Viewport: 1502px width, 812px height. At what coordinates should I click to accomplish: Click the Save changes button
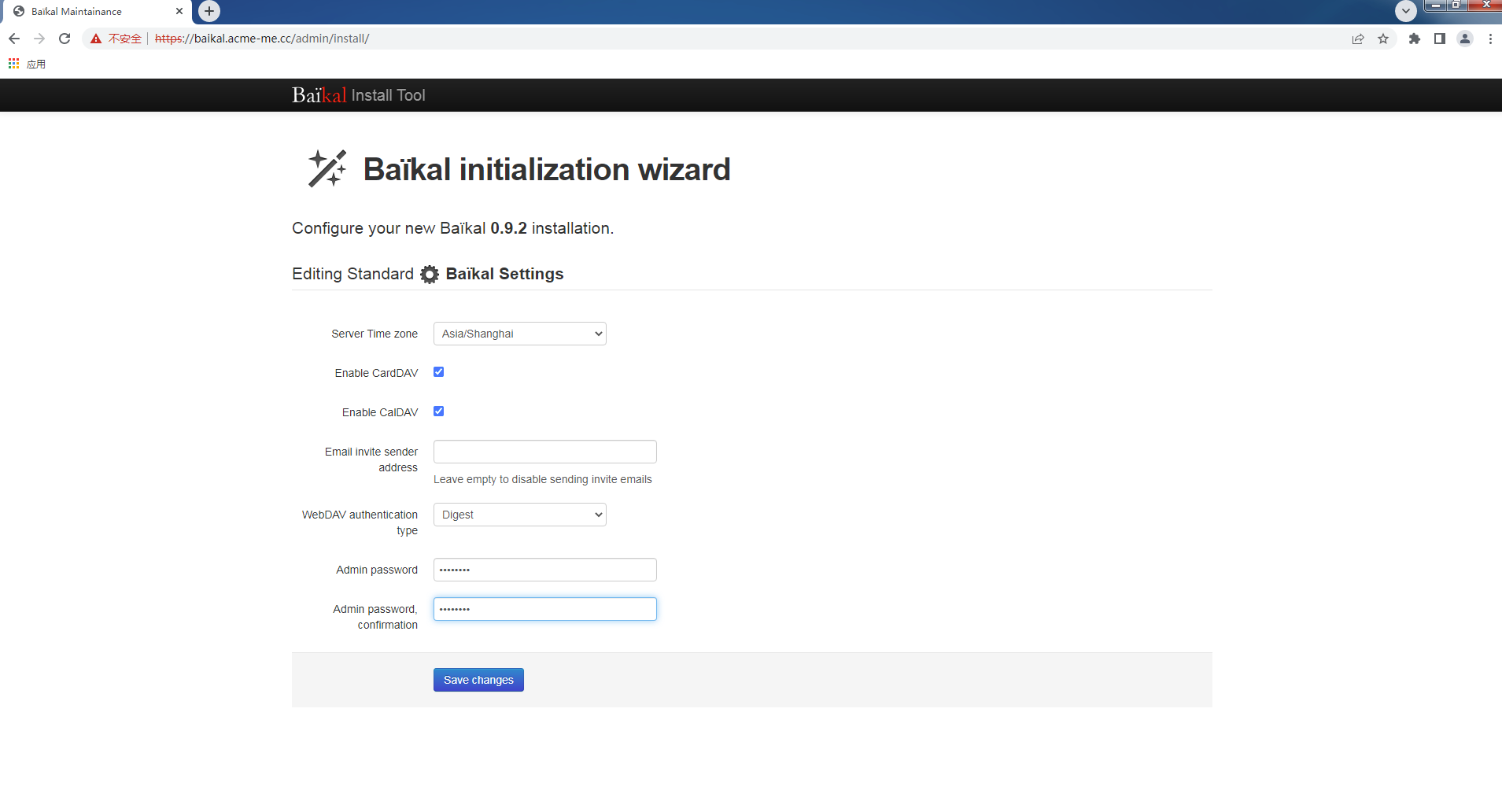478,680
